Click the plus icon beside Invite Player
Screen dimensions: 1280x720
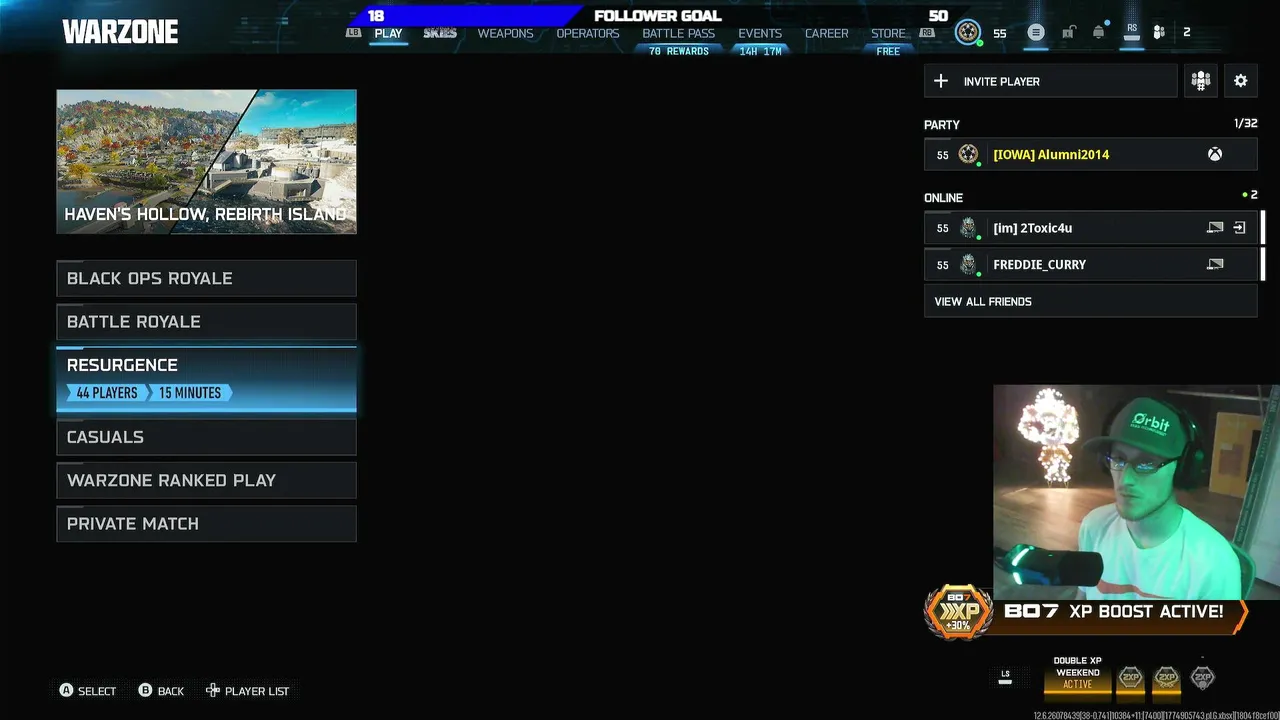(941, 81)
